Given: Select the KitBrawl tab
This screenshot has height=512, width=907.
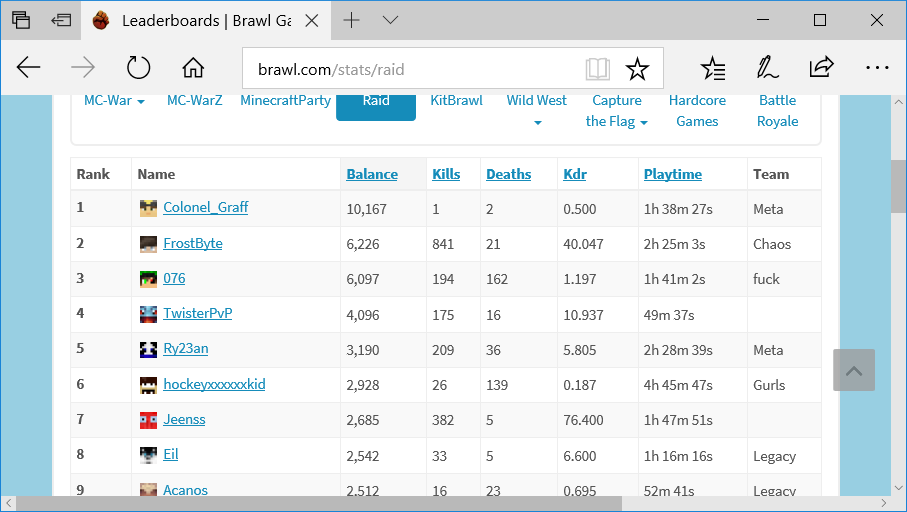Looking at the screenshot, I should tap(456, 100).
